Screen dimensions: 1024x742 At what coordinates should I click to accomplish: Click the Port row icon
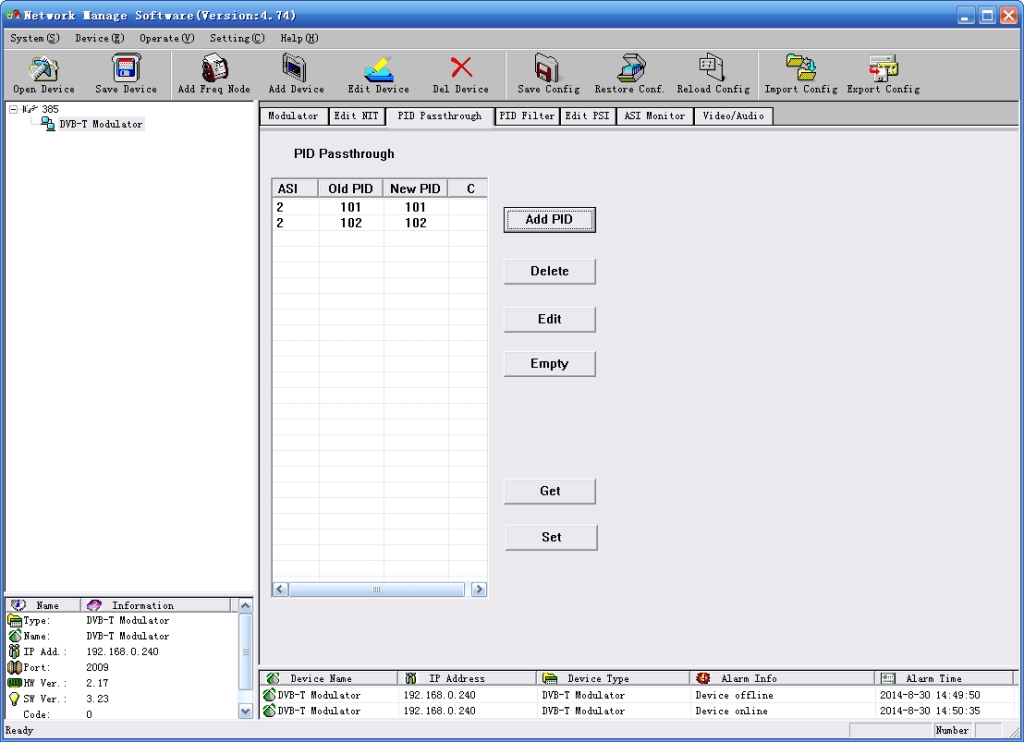[14, 668]
